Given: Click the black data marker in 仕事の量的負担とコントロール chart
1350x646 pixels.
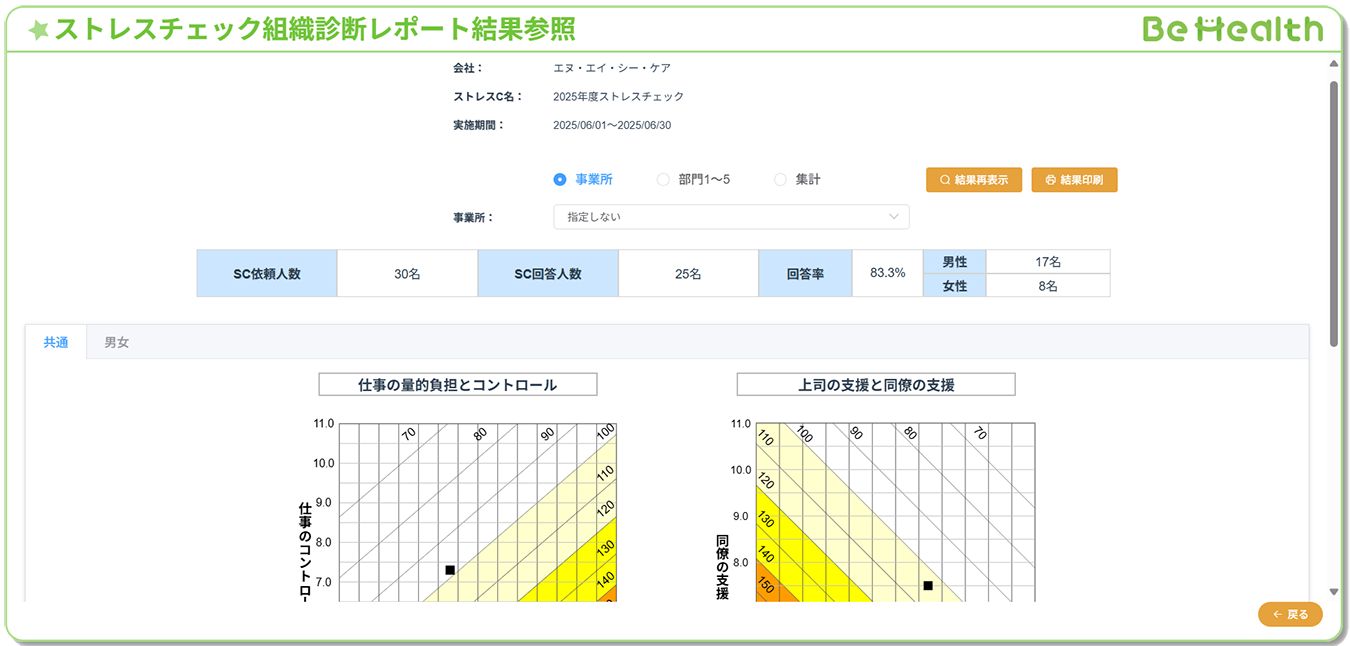Looking at the screenshot, I should (x=450, y=570).
